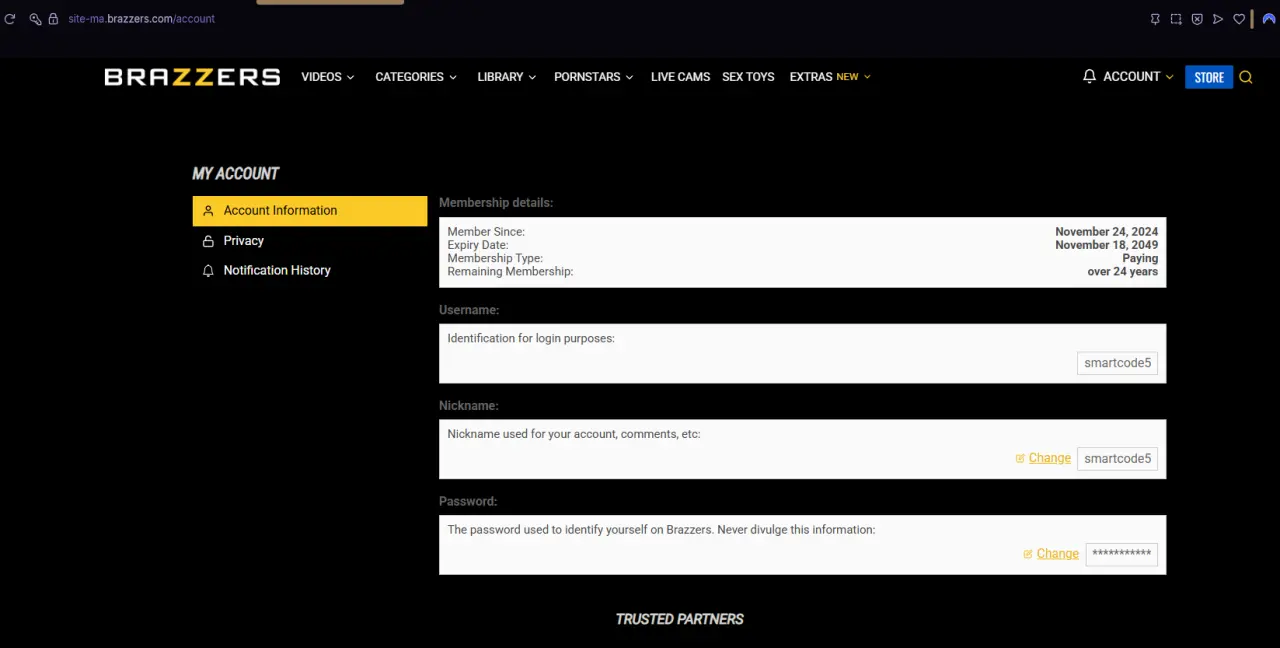Open saved passwords via the key icon
The height and width of the screenshot is (648, 1280).
tap(35, 18)
